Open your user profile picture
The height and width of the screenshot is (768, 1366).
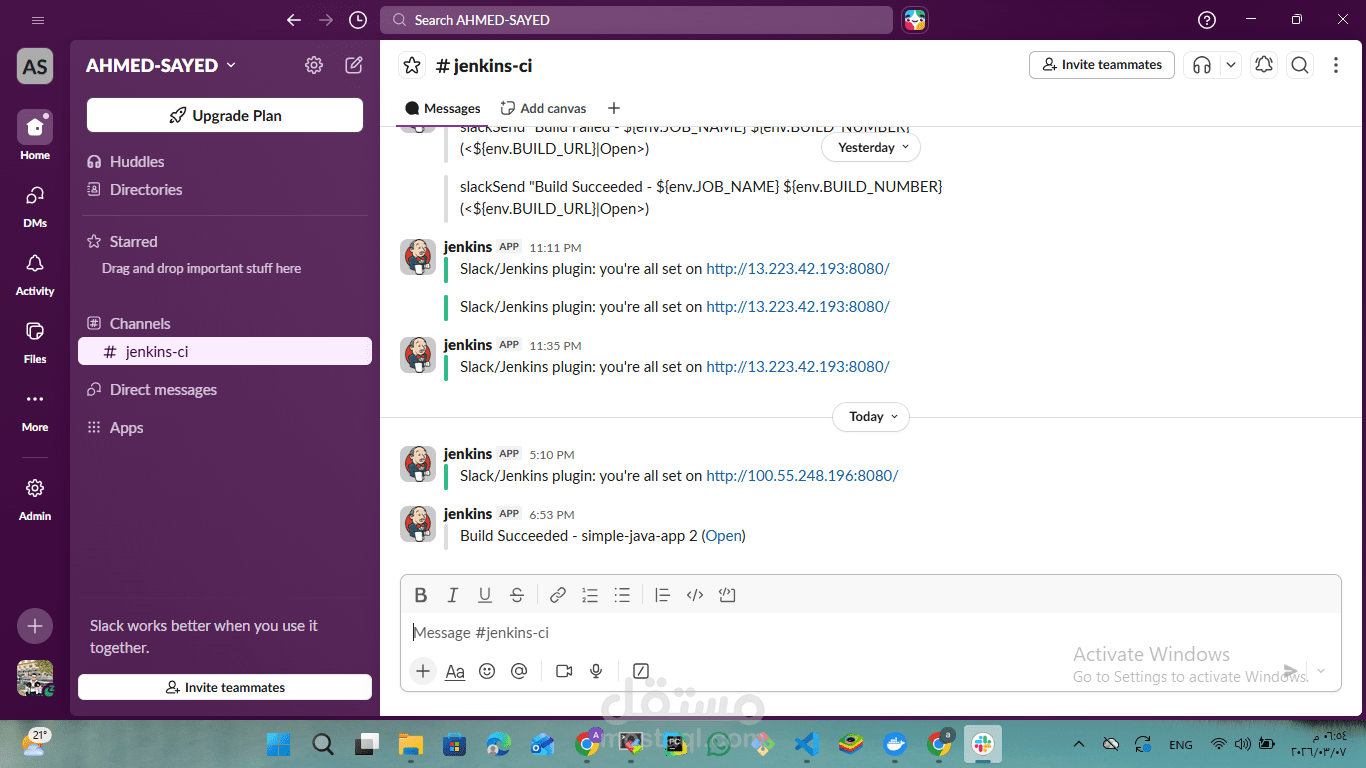(x=35, y=678)
